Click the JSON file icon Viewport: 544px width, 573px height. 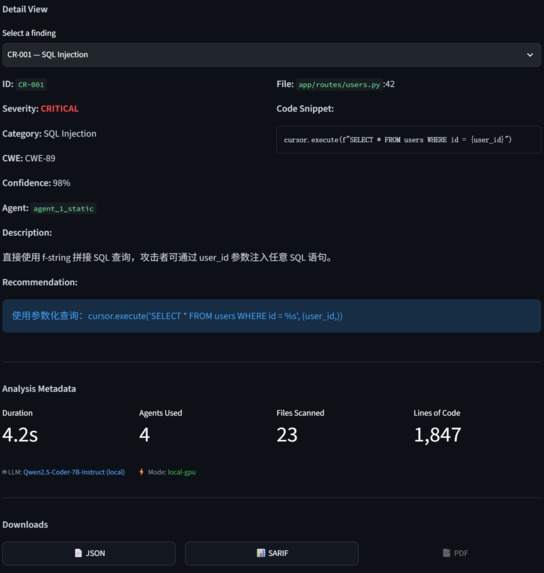[x=78, y=553]
